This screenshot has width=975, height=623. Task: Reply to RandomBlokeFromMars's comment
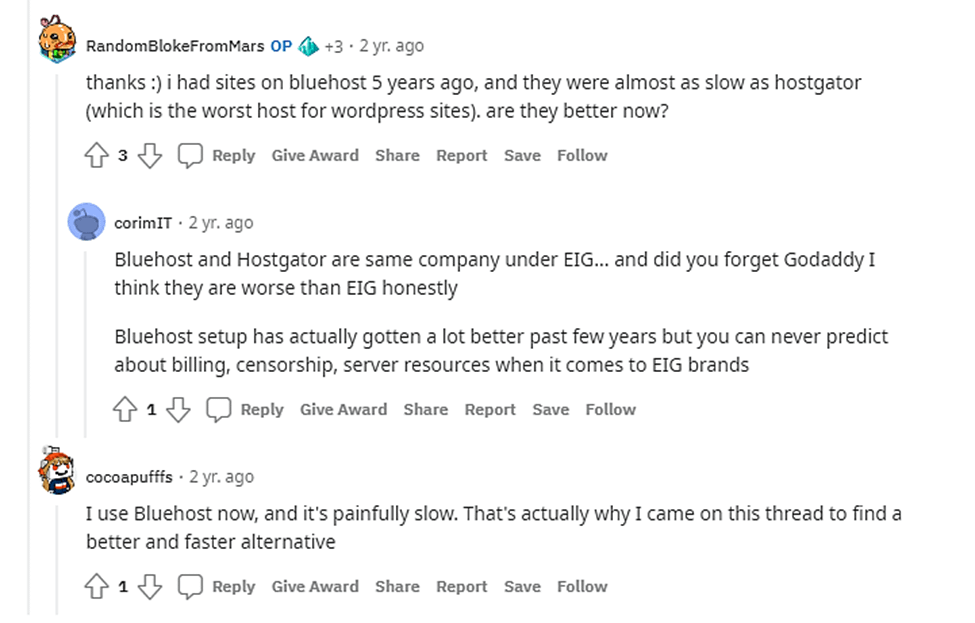coord(235,155)
